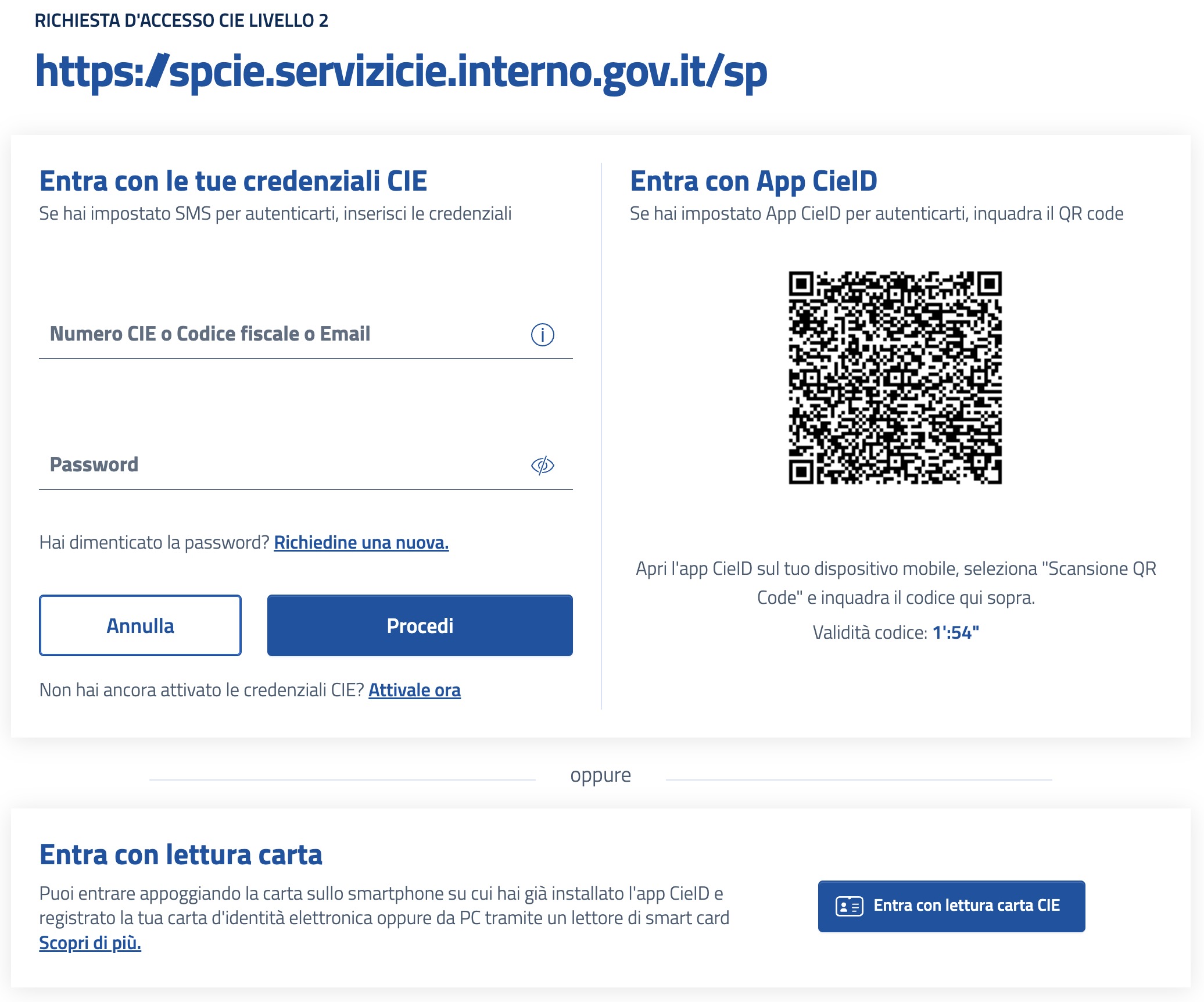Click the Richiesta d'accesso CIE Livello 2 title
This screenshot has width=1204, height=1002.
click(181, 20)
